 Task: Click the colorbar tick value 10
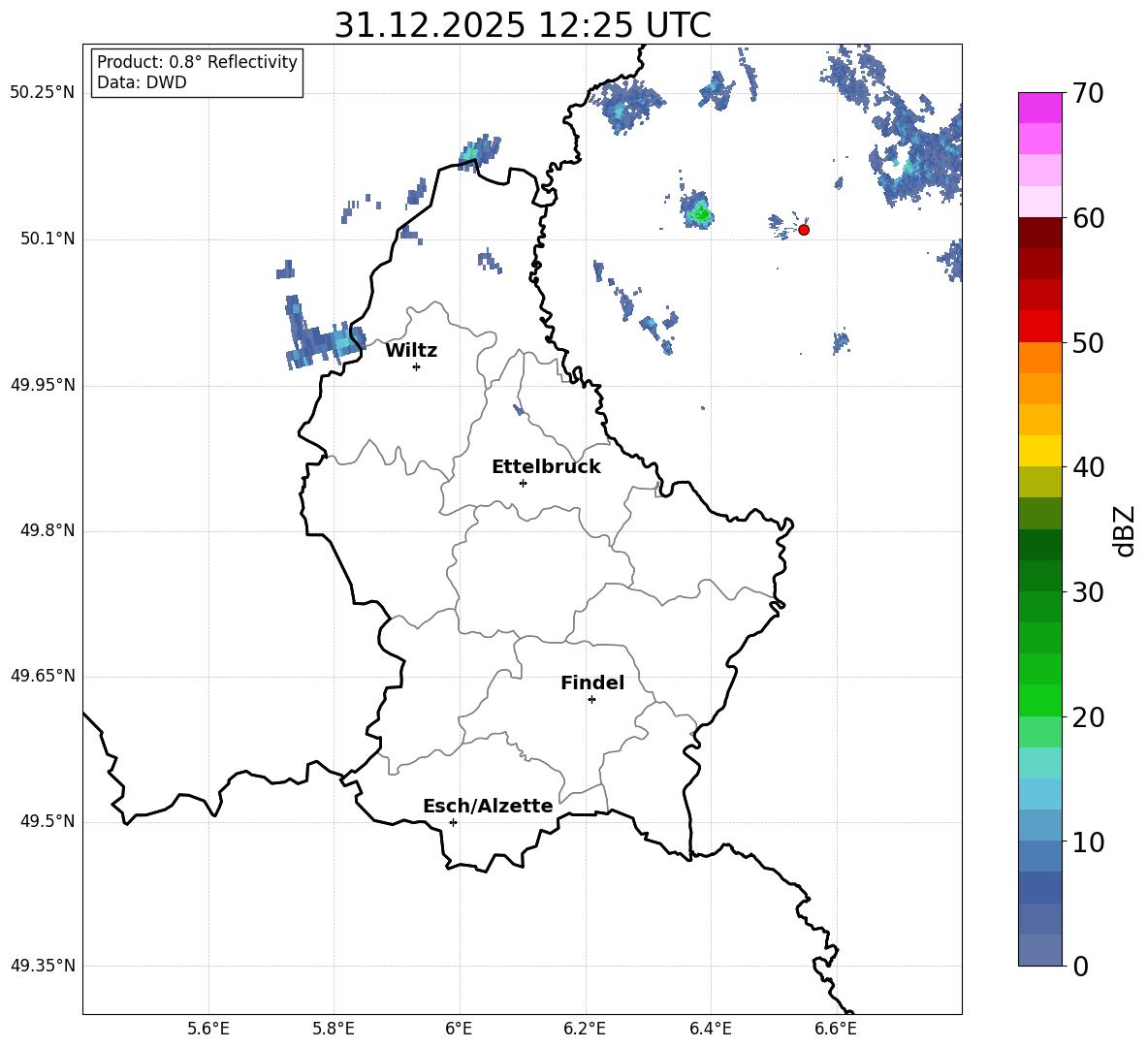pos(1088,842)
